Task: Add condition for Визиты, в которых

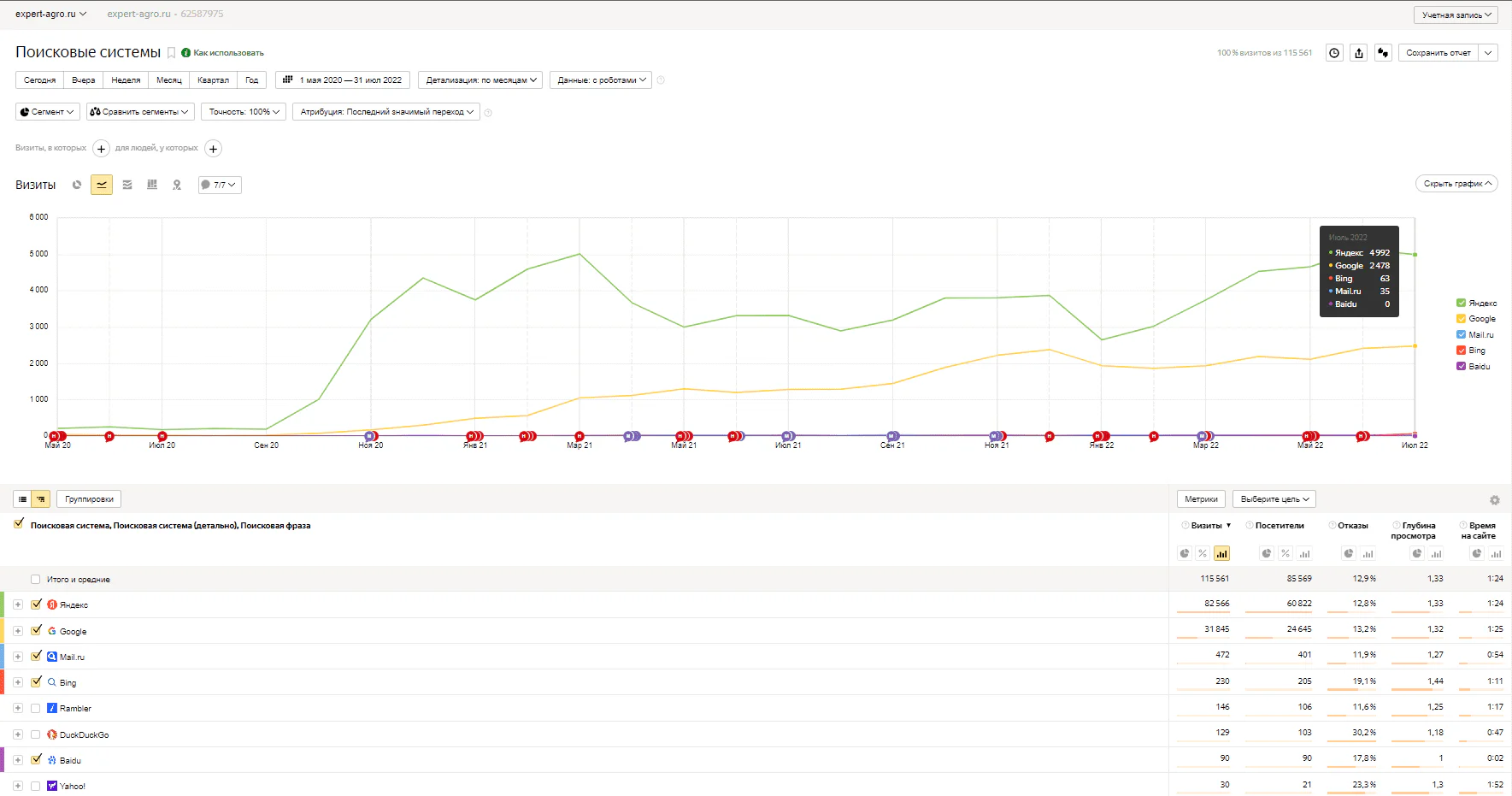Action: [x=101, y=149]
